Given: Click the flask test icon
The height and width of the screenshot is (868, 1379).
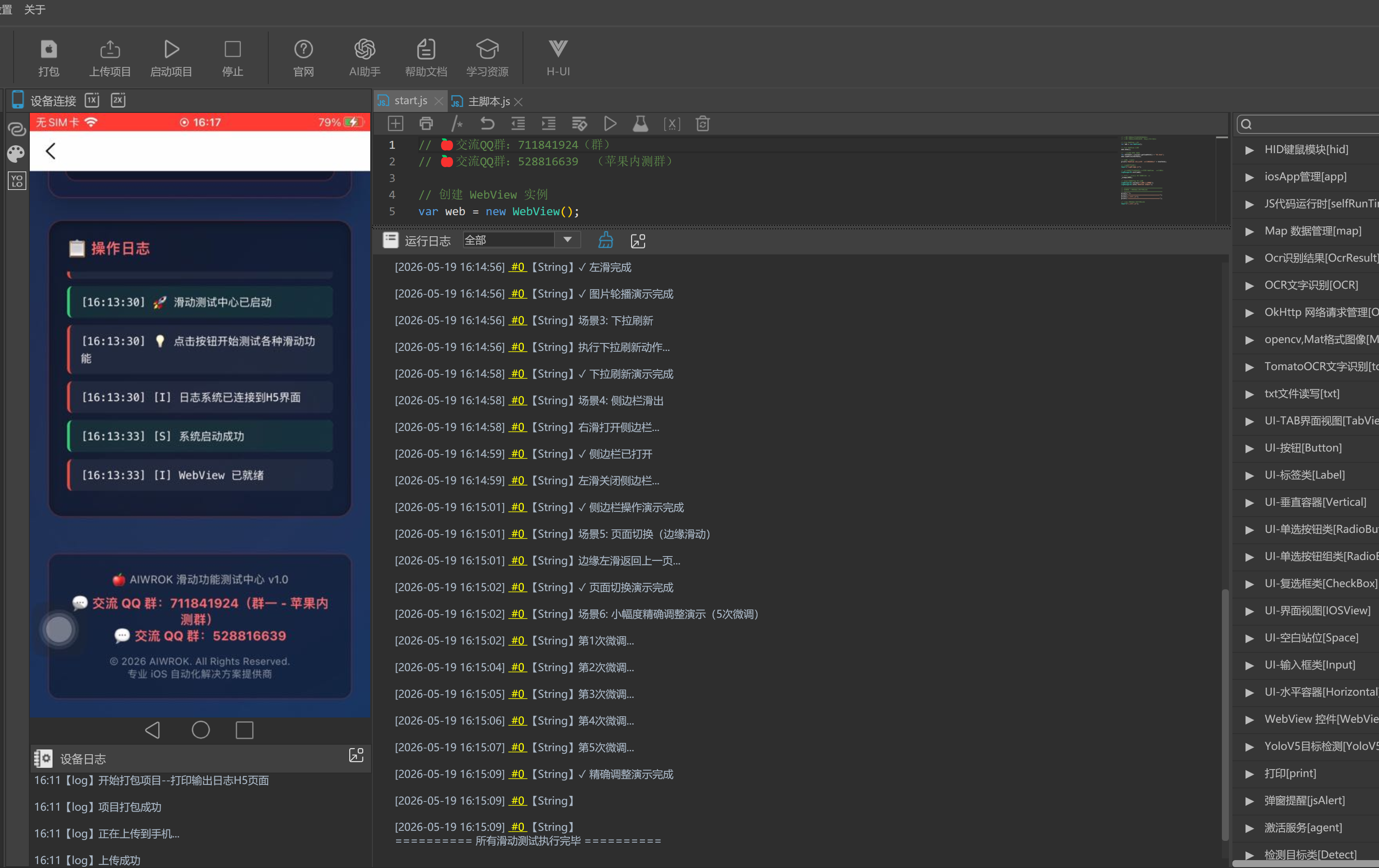Looking at the screenshot, I should click(641, 124).
